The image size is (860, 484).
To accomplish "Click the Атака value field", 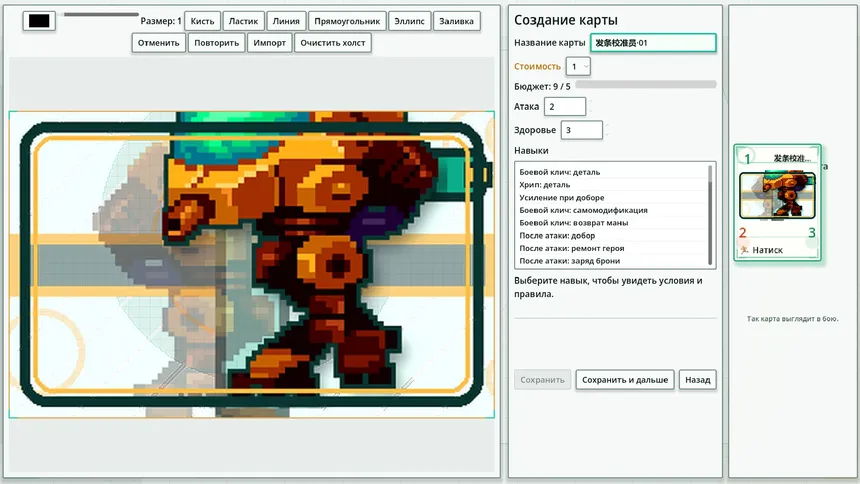I will point(565,106).
